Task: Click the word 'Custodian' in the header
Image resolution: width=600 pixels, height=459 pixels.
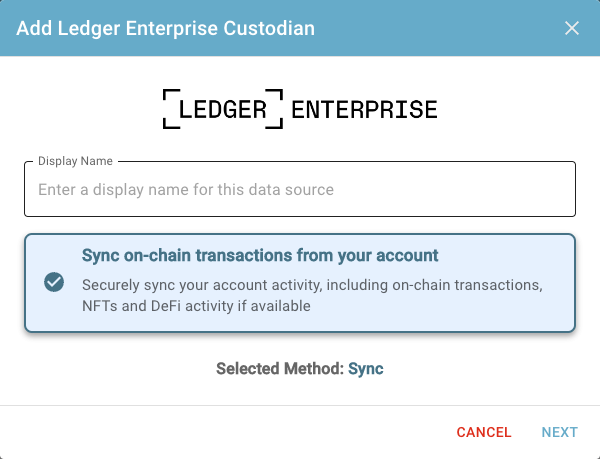Action: [x=269, y=28]
